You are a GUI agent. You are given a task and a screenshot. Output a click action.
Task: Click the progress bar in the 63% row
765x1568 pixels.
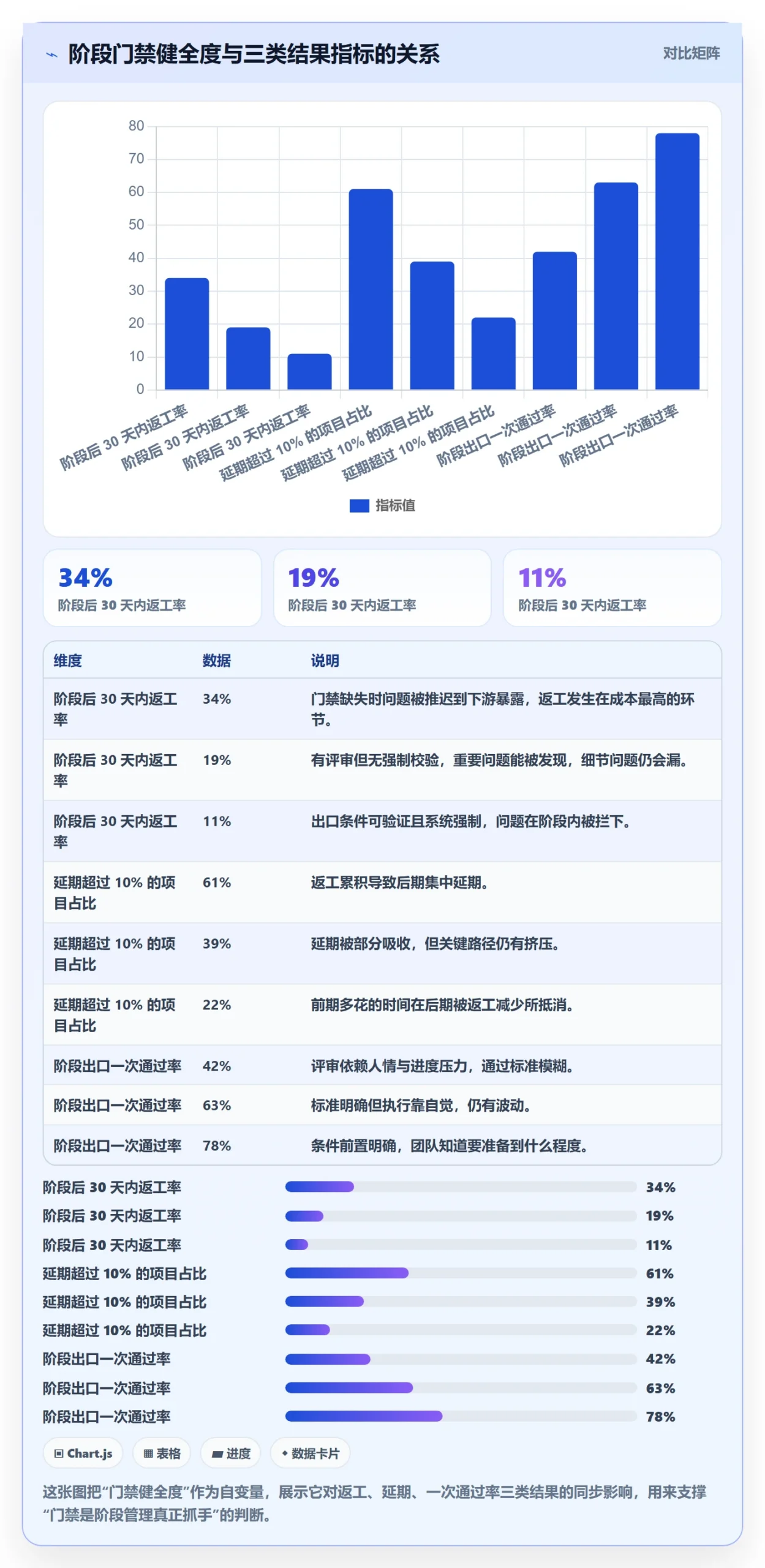(x=461, y=1387)
